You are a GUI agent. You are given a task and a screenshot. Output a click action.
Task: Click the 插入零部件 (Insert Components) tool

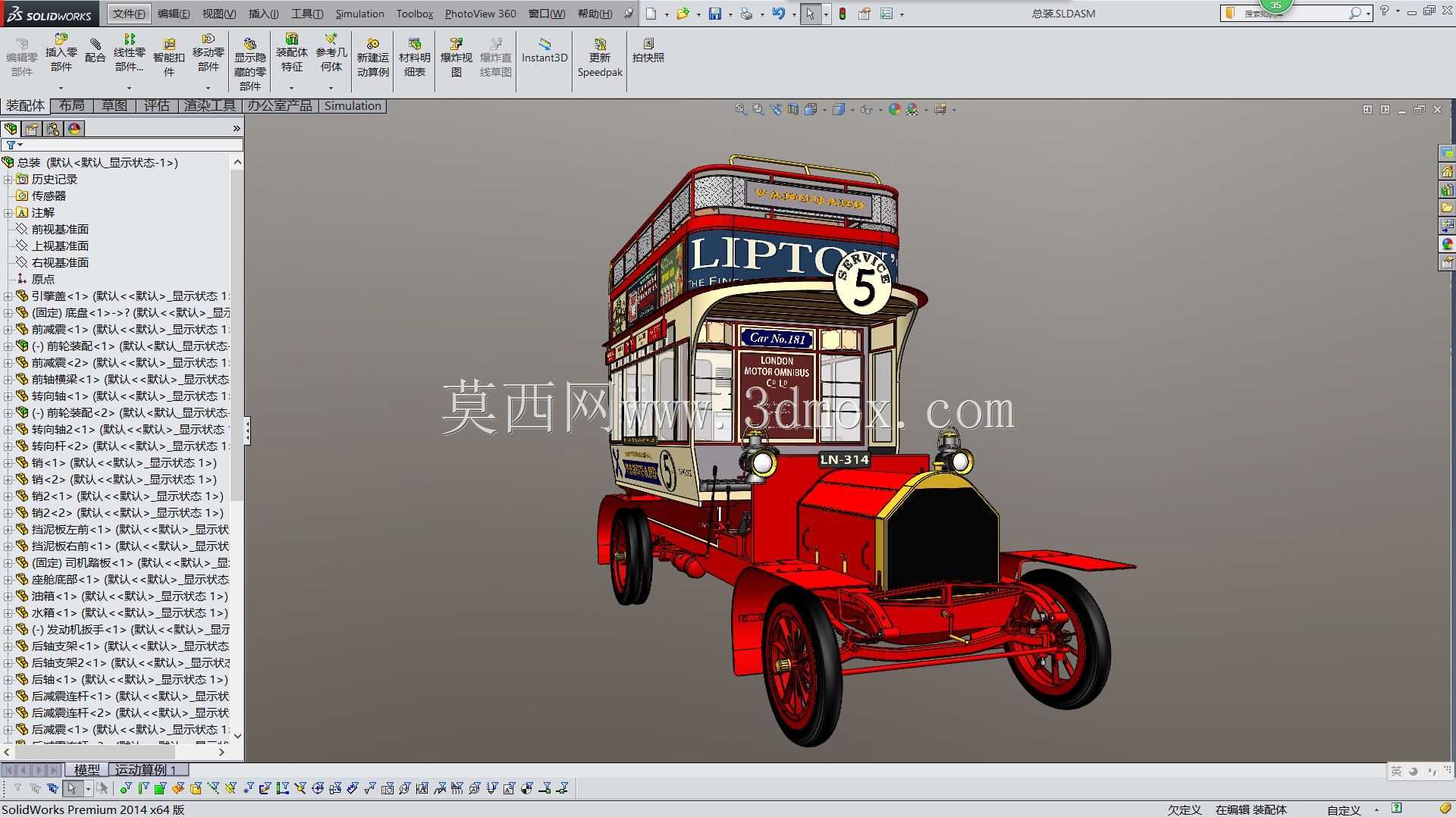tap(61, 54)
